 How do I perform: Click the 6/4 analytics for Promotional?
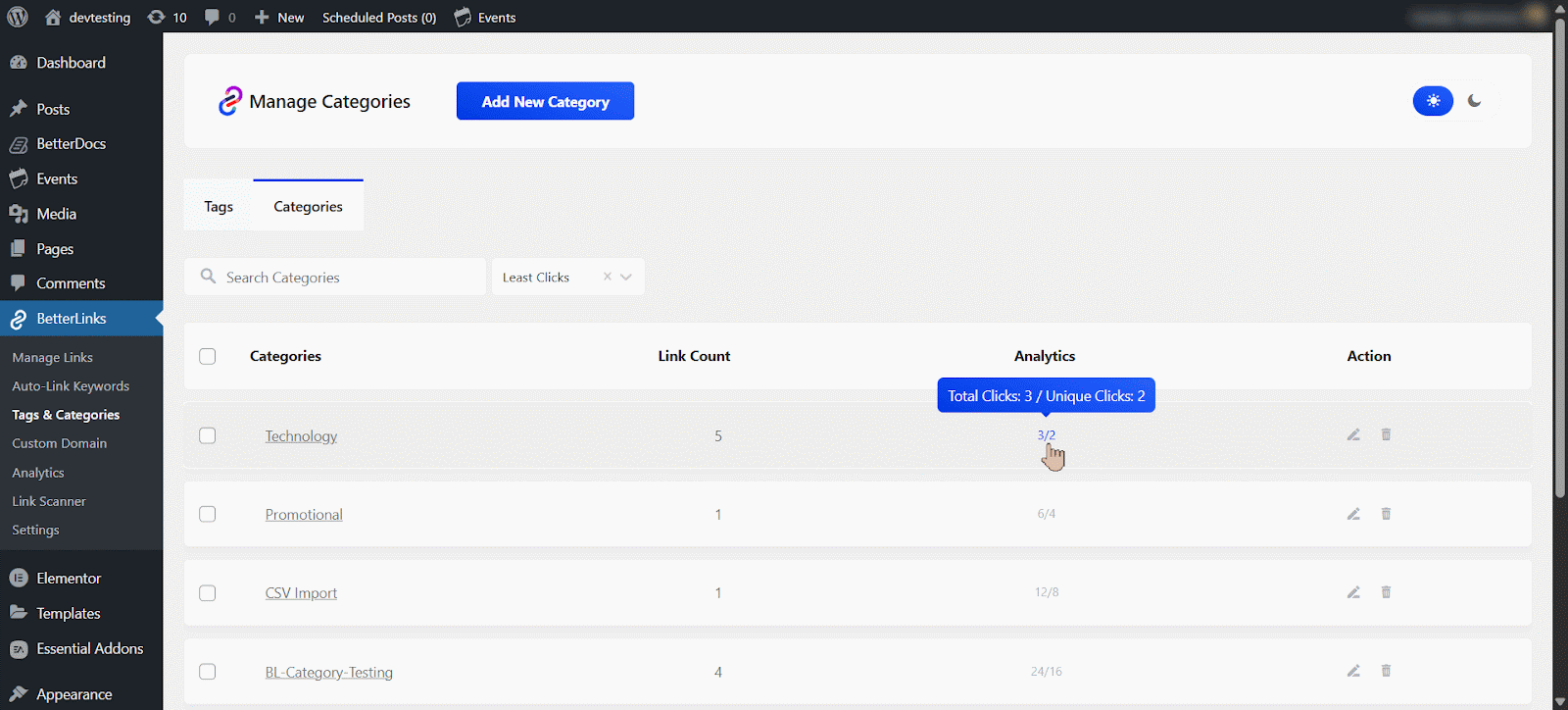(x=1046, y=514)
